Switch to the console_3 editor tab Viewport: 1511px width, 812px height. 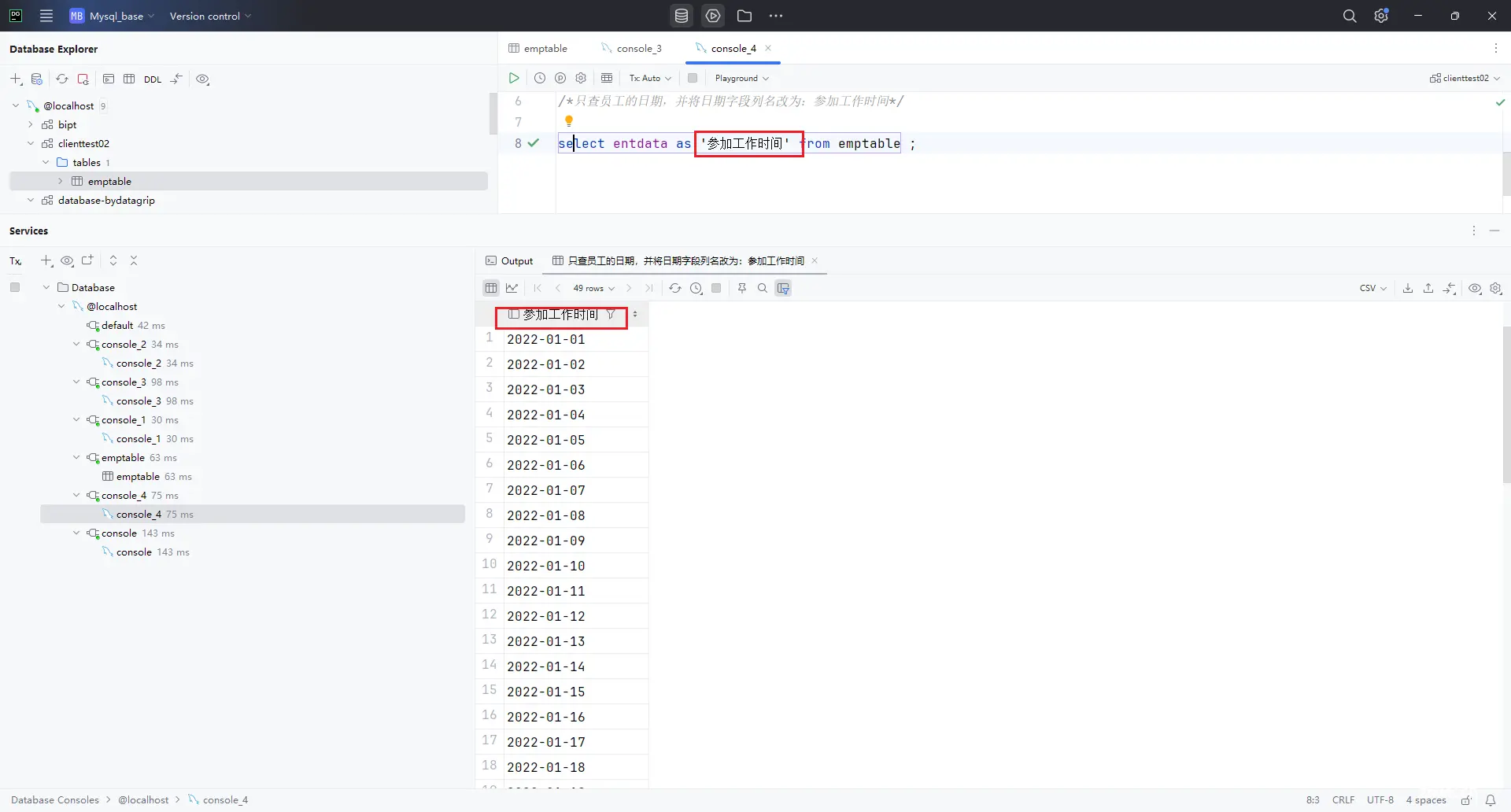click(631, 49)
